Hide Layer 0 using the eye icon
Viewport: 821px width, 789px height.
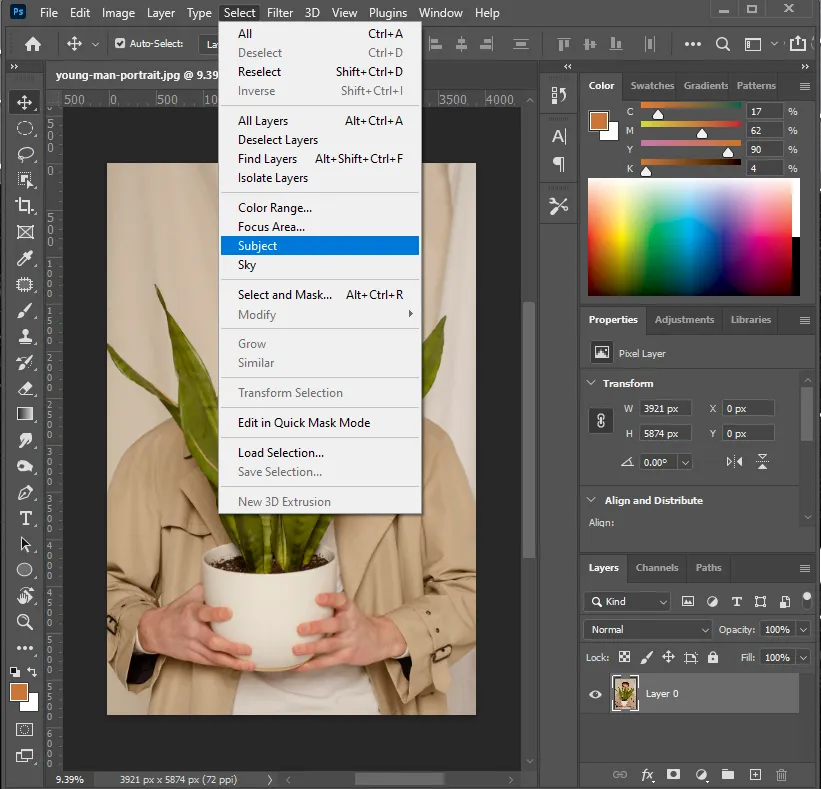coord(596,694)
